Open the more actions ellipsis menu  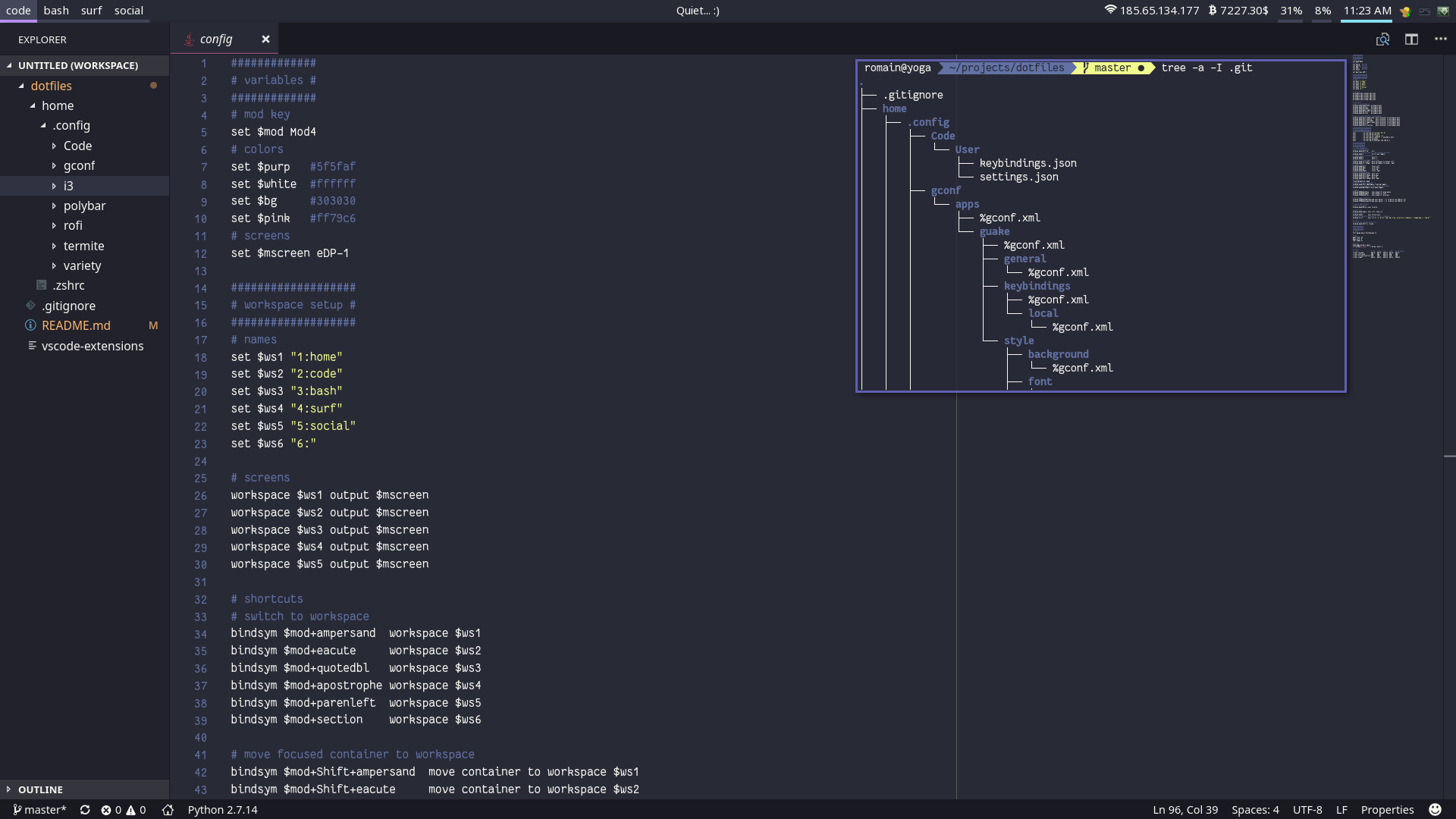point(1440,39)
